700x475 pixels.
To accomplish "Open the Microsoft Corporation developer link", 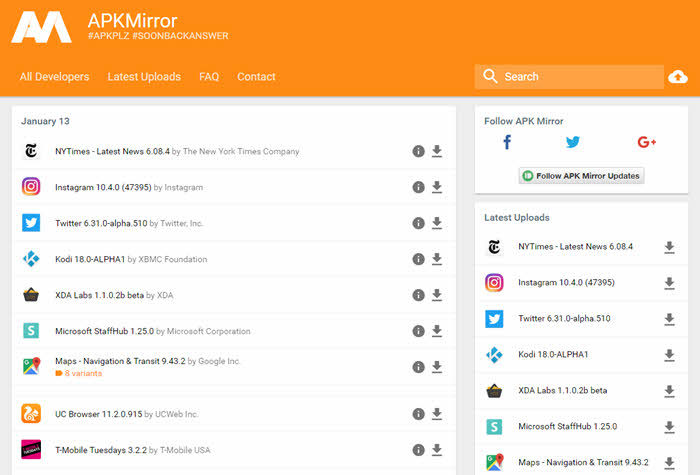I will pyautogui.click(x=208, y=331).
